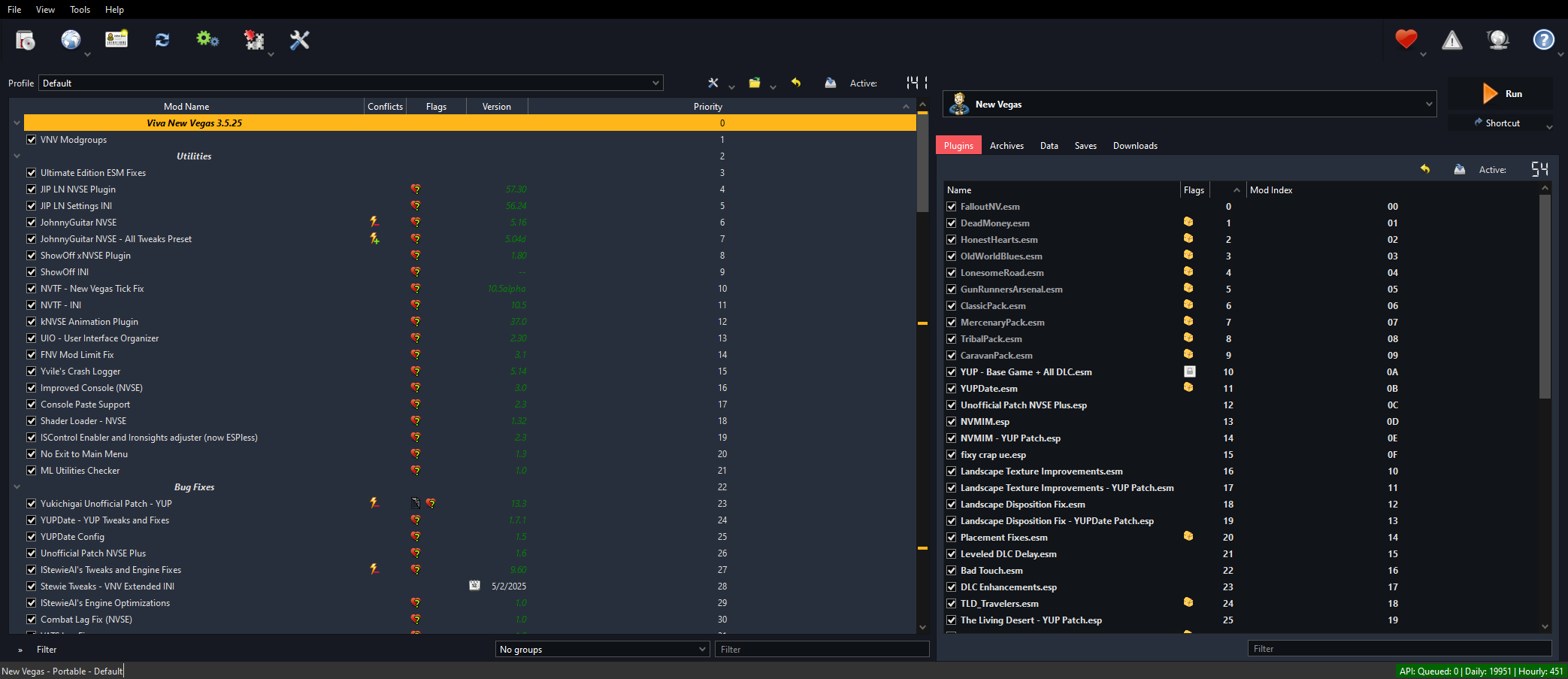Open the executables gears icon
This screenshot has width=1568, height=679.
(207, 40)
